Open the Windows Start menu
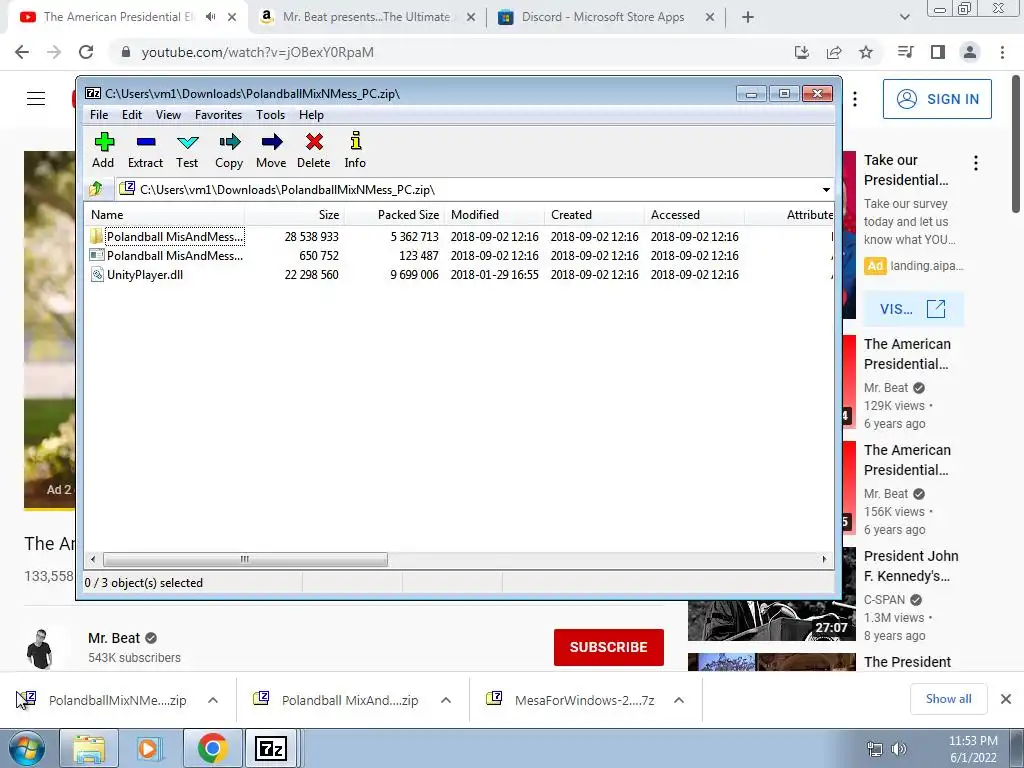 pos(27,748)
